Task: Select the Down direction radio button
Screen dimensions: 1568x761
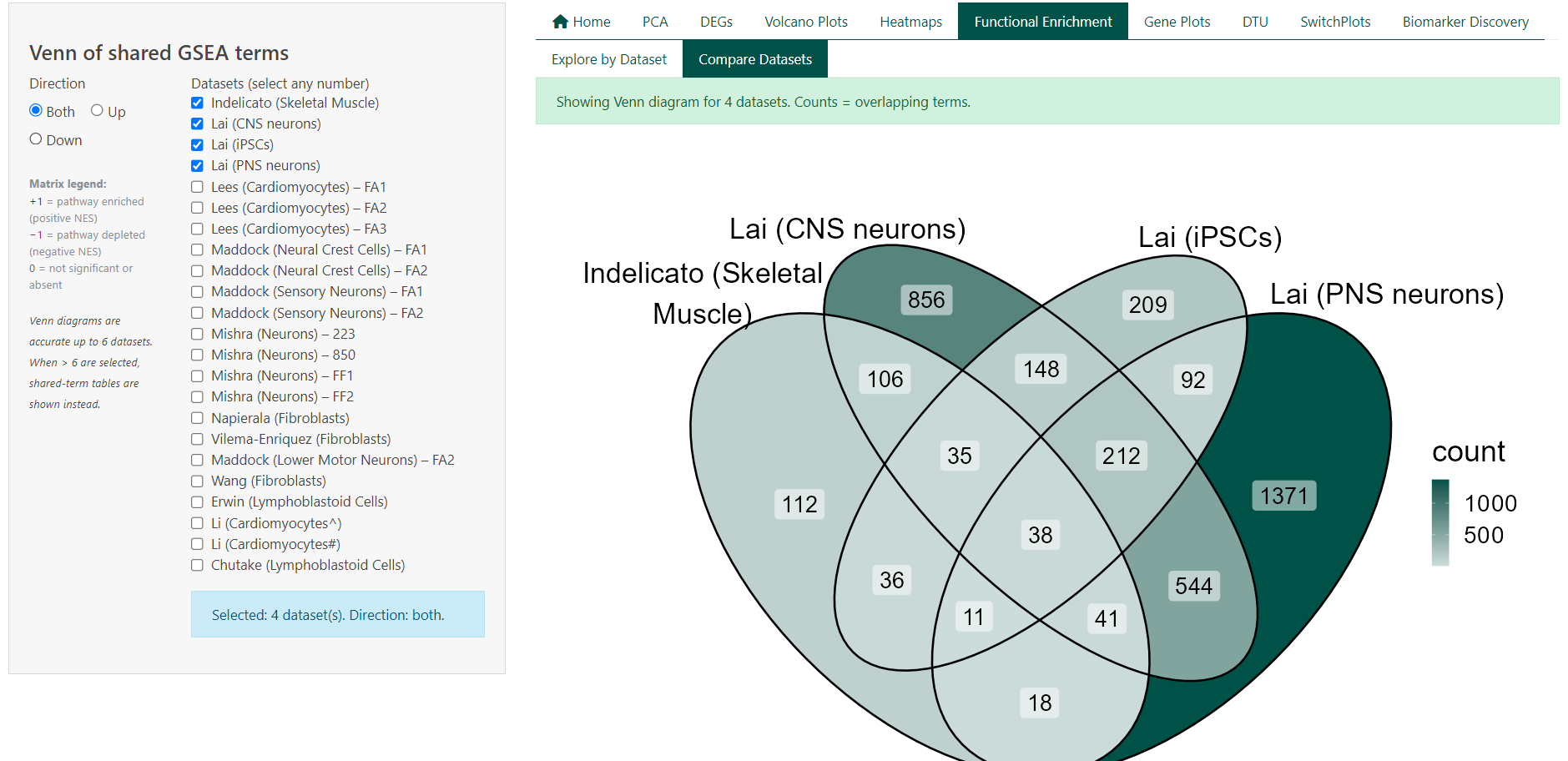Action: [36, 139]
